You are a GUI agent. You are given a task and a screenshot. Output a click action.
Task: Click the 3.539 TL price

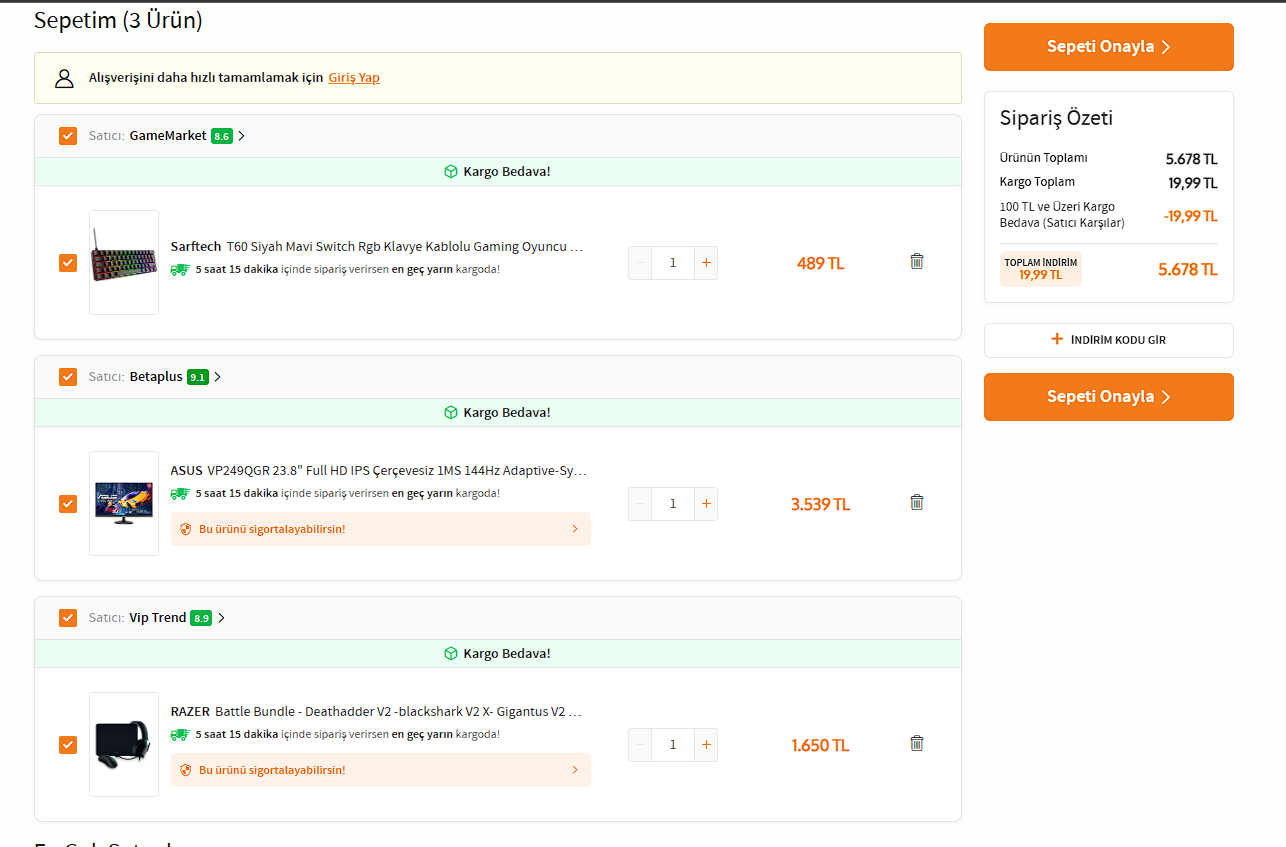(821, 505)
